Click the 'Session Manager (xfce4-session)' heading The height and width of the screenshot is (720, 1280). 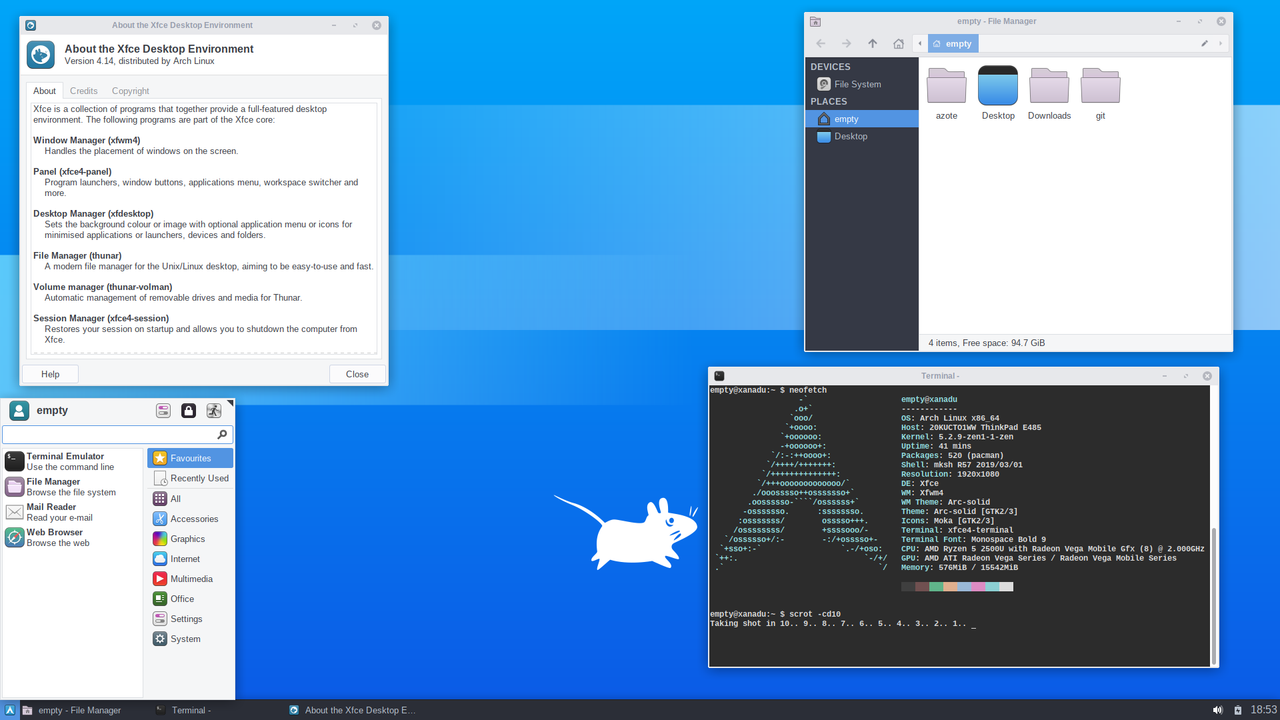[x=101, y=318]
